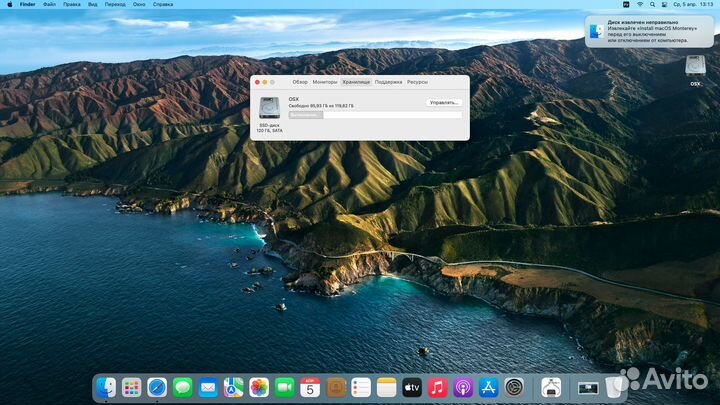Open the Файл menu
Screen dimensions: 720x405
[49, 4]
